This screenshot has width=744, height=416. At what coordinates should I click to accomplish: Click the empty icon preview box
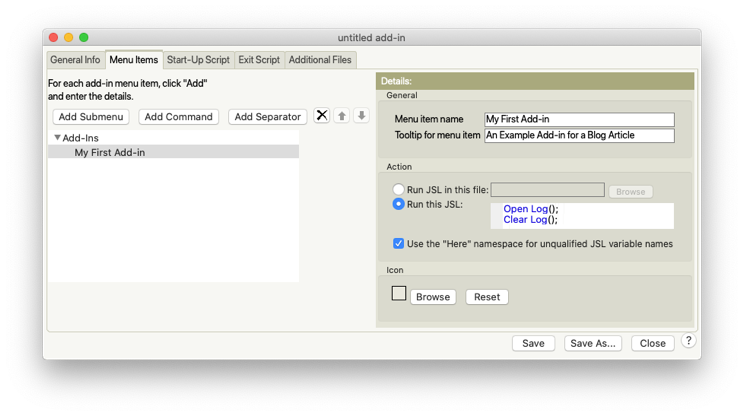point(399,294)
